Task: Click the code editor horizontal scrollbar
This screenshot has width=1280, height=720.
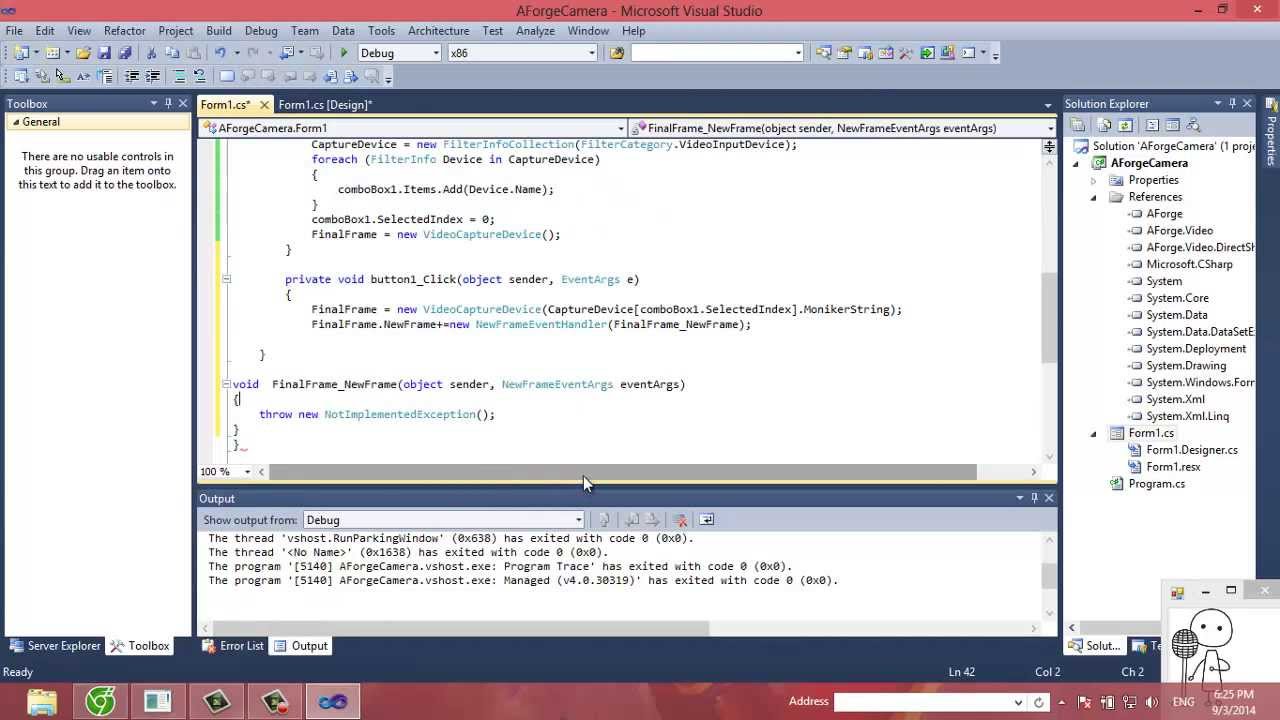Action: [x=622, y=472]
